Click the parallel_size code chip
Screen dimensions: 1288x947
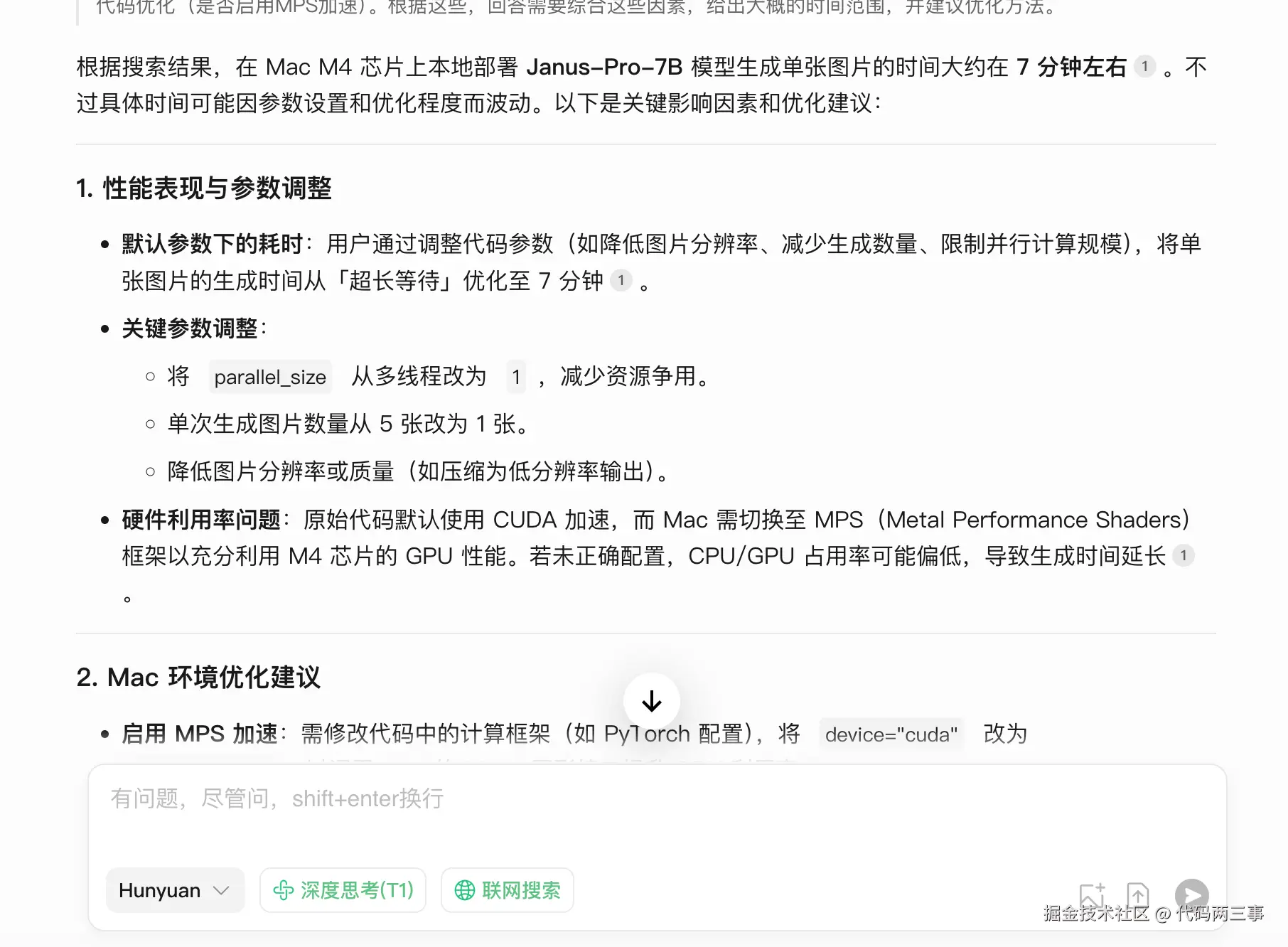click(x=270, y=377)
